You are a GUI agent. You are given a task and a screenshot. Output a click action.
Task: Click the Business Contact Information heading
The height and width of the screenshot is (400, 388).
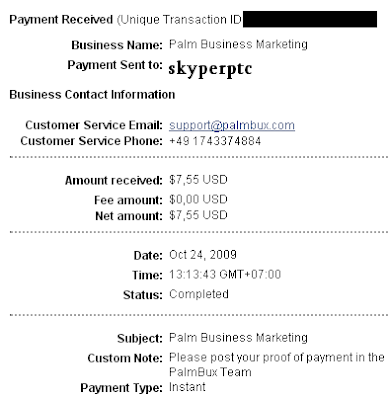point(92,95)
